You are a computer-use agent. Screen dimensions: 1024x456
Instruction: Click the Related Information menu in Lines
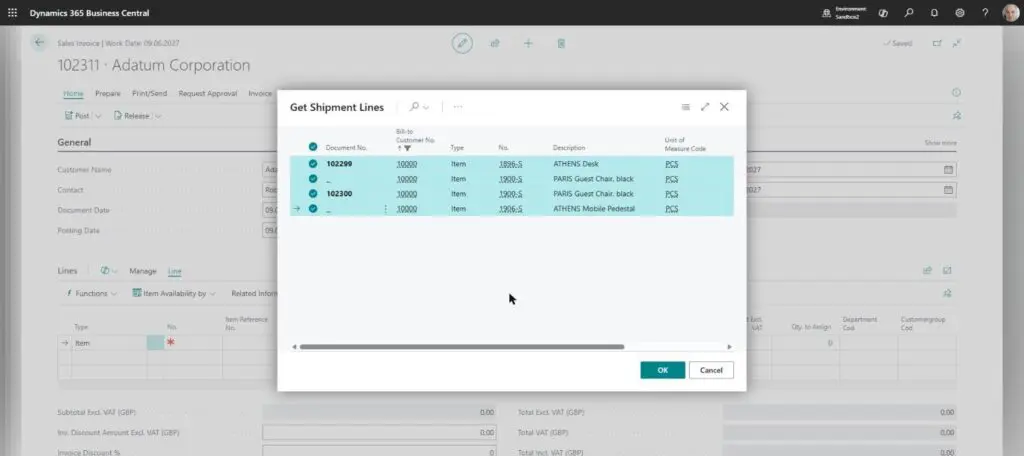click(x=254, y=293)
